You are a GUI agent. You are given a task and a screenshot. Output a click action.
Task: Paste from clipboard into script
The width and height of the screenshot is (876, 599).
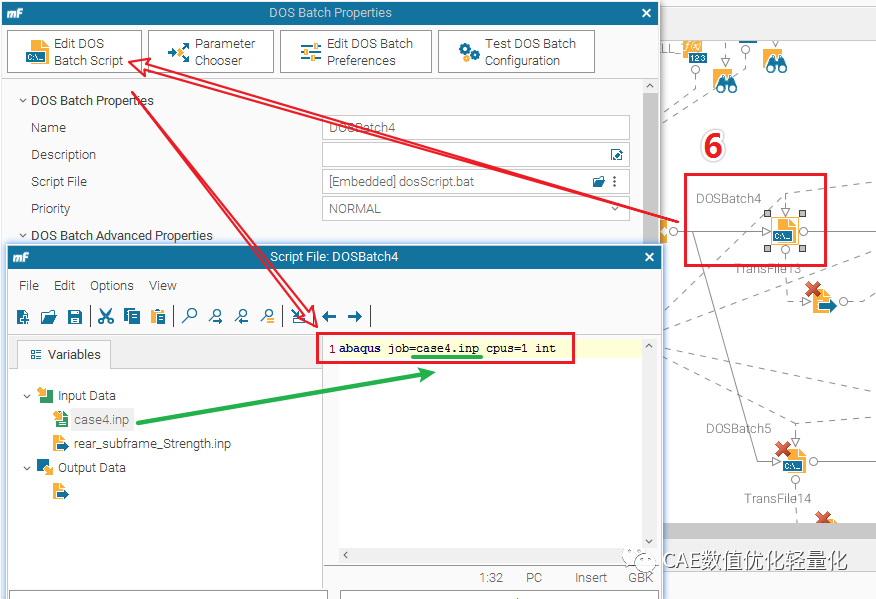coord(158,316)
